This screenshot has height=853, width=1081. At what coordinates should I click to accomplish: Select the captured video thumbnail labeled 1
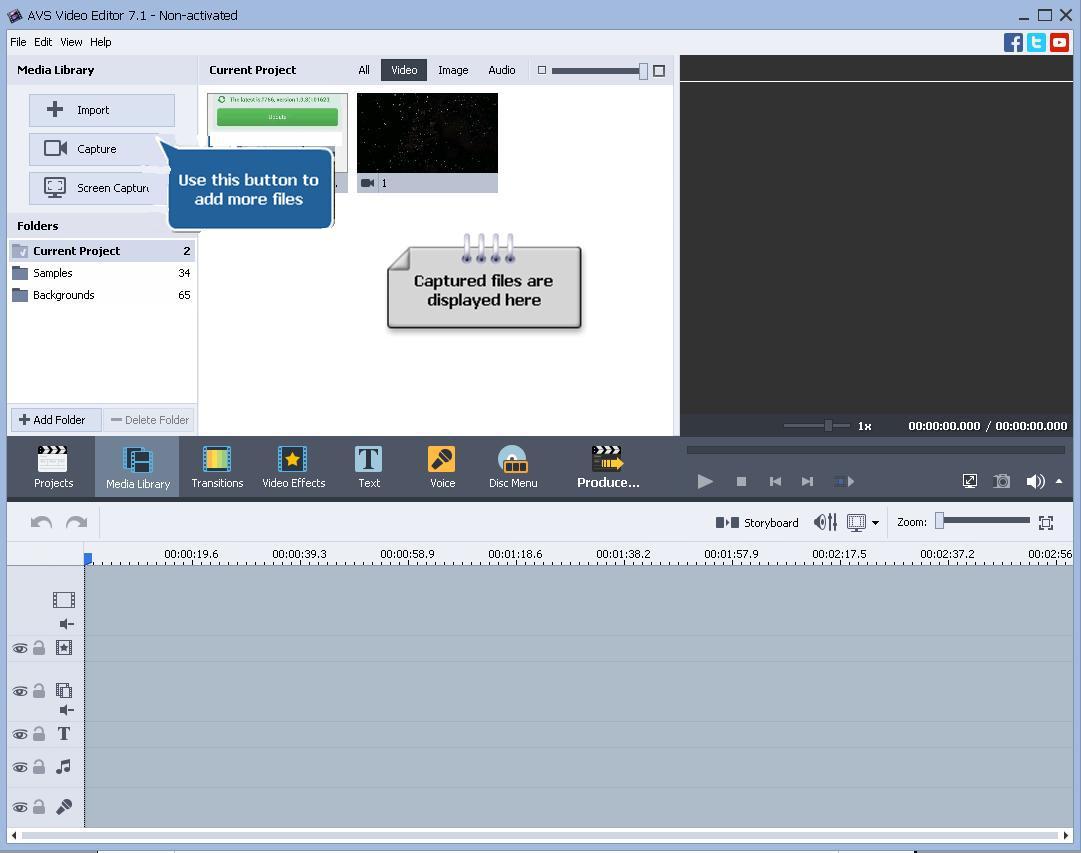coord(427,133)
